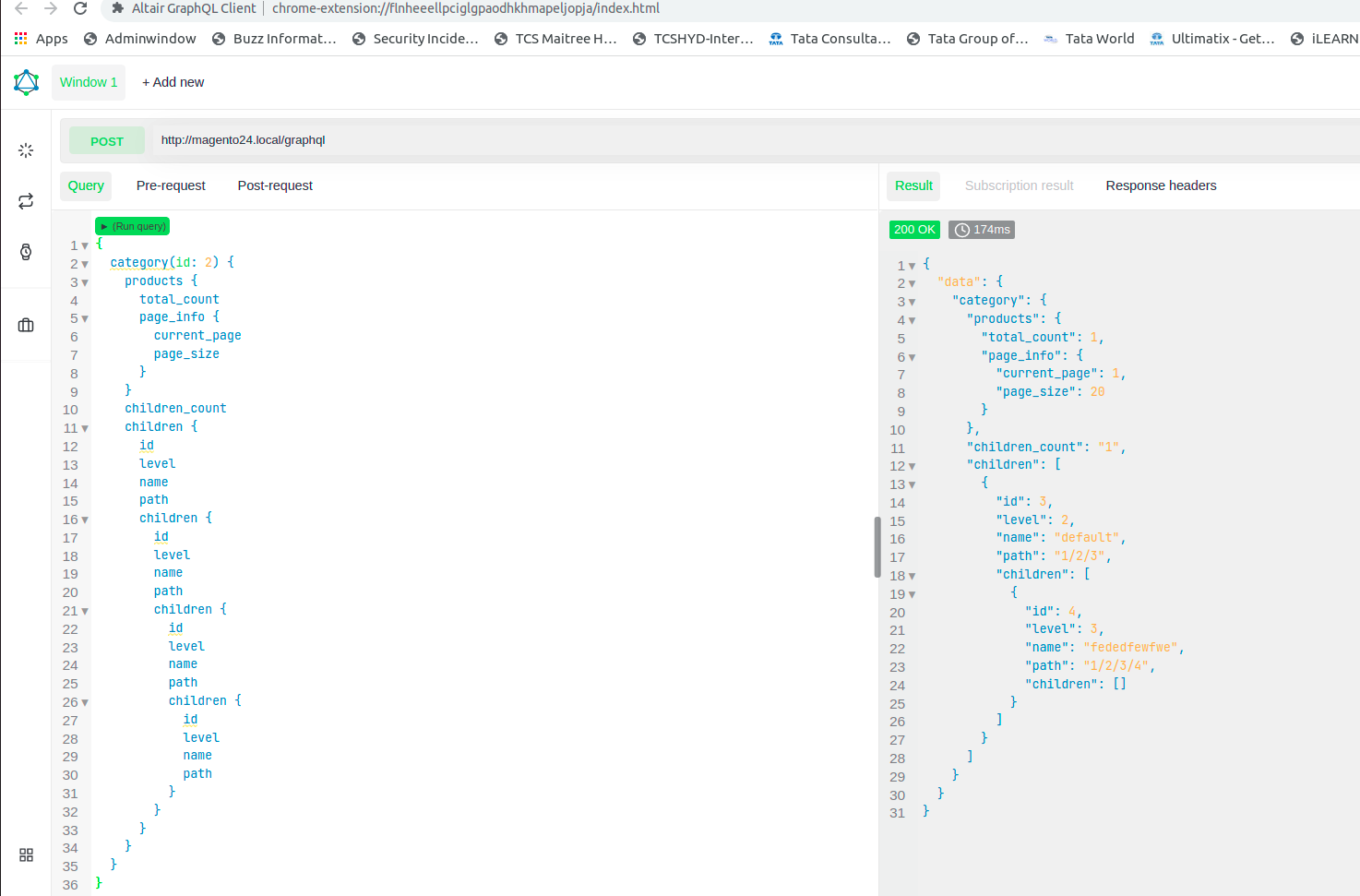The width and height of the screenshot is (1360, 896).
Task: Collapse query line 5 page_info block
Action: pyautogui.click(x=85, y=319)
